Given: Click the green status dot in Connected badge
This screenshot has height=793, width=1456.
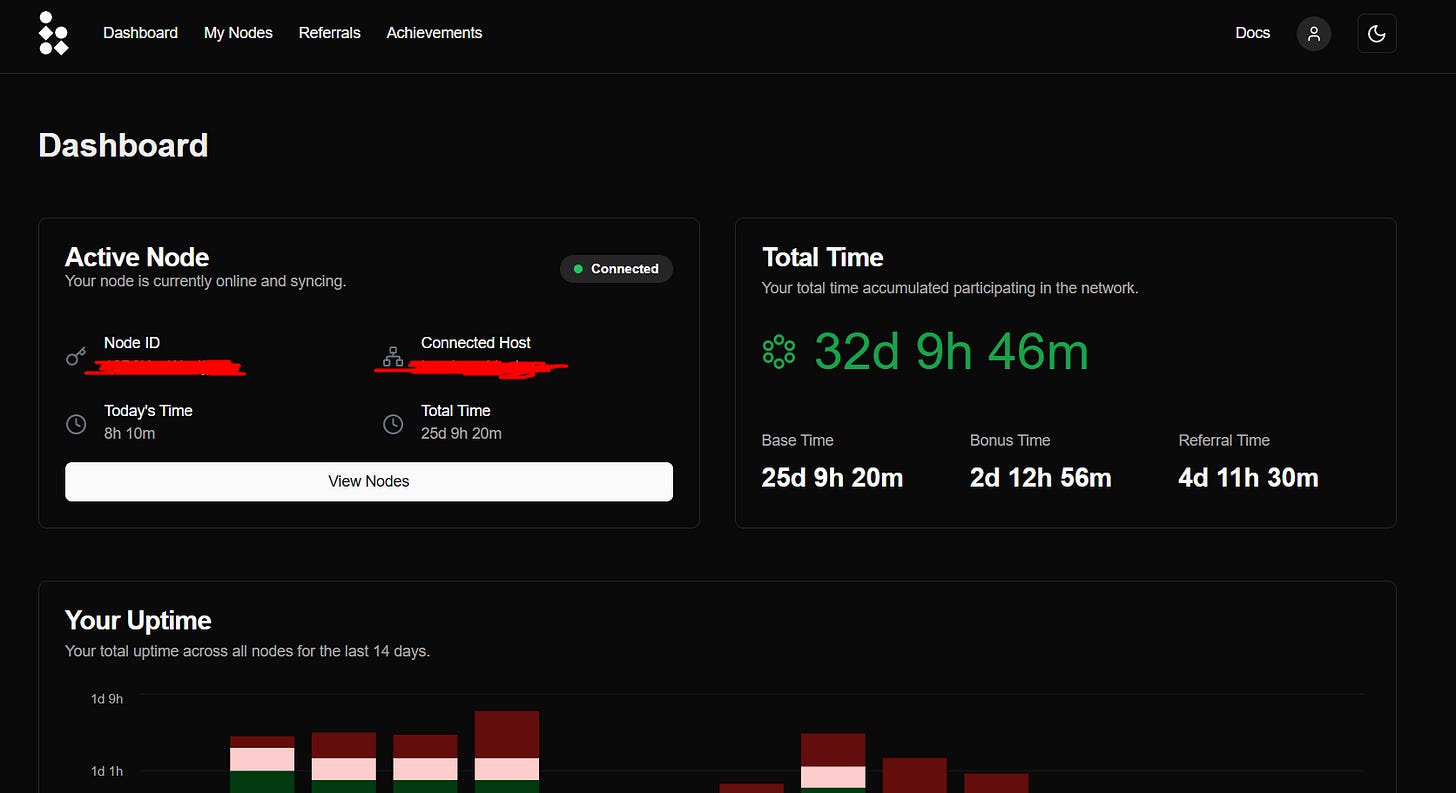Looking at the screenshot, I should tap(578, 269).
